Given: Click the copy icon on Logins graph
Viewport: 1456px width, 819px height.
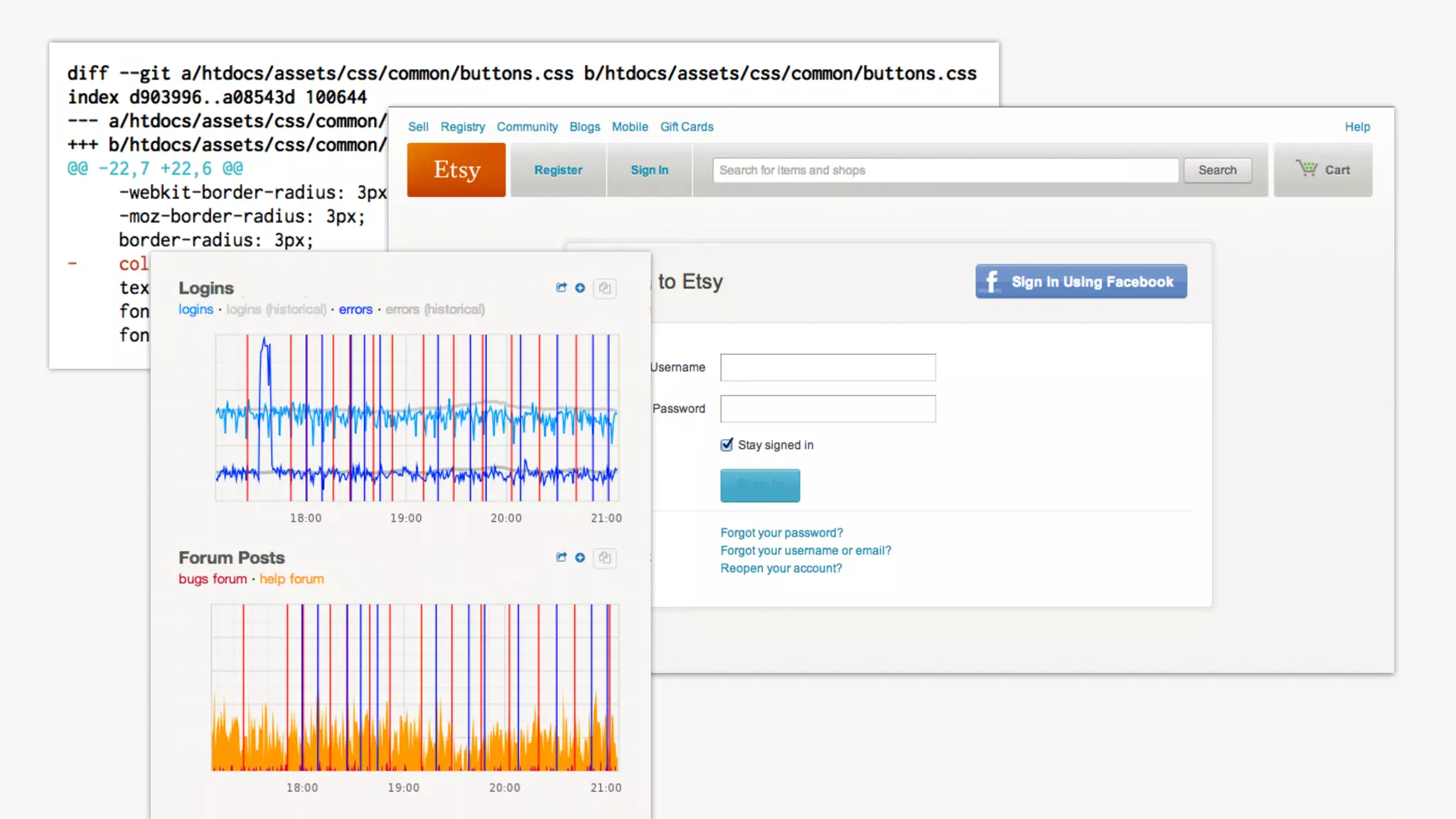Looking at the screenshot, I should click(604, 288).
